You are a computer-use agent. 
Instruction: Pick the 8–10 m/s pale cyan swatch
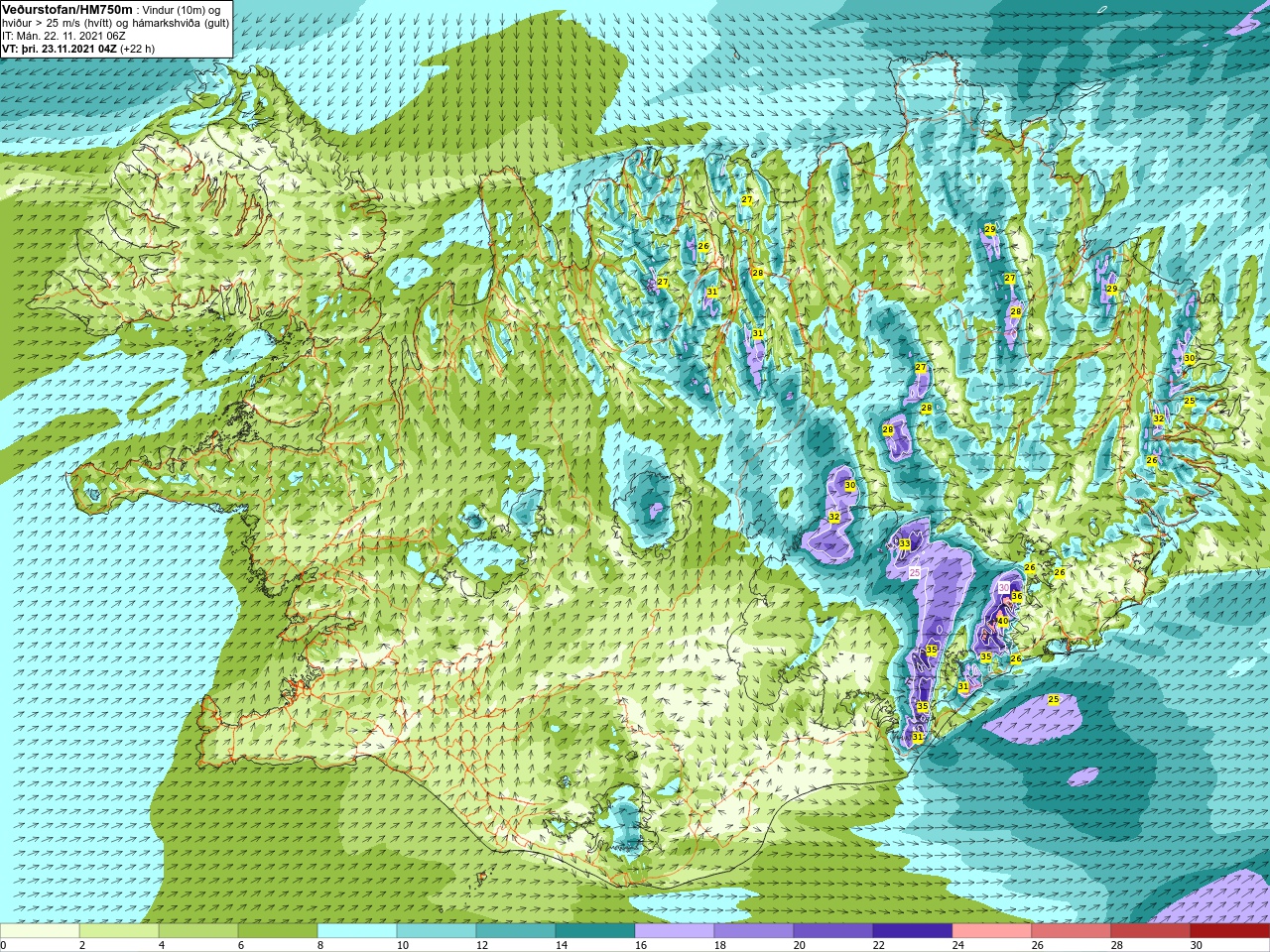point(357,931)
